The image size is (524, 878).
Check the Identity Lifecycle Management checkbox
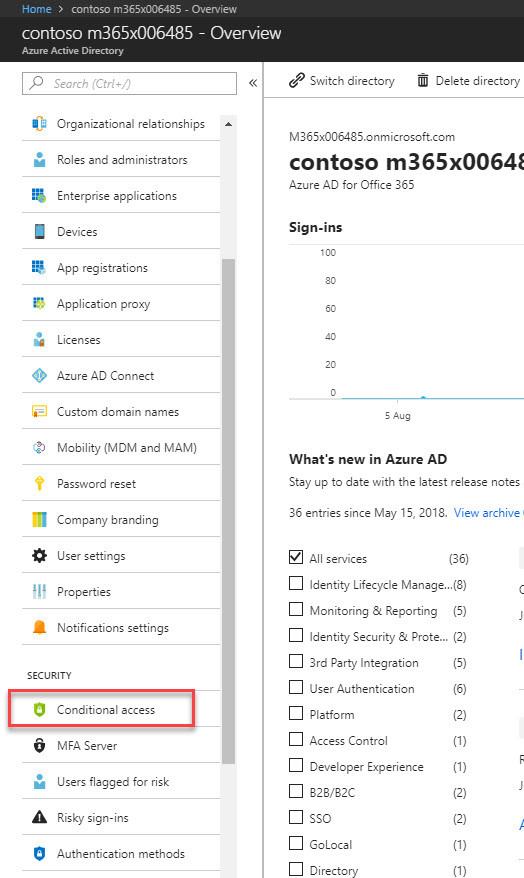(x=296, y=583)
